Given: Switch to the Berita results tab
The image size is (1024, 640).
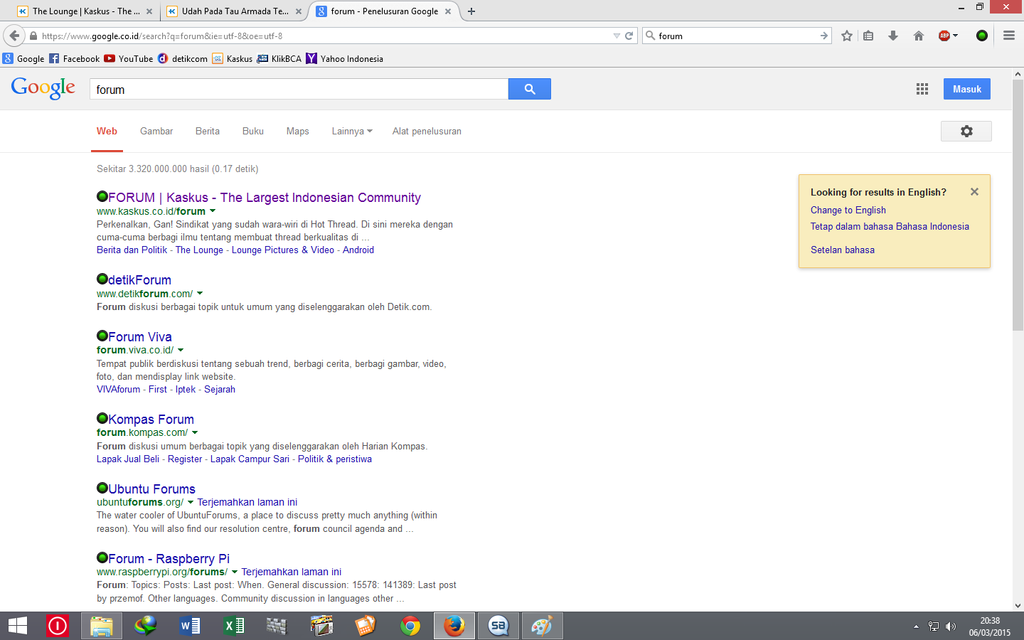Looking at the screenshot, I should click(207, 131).
